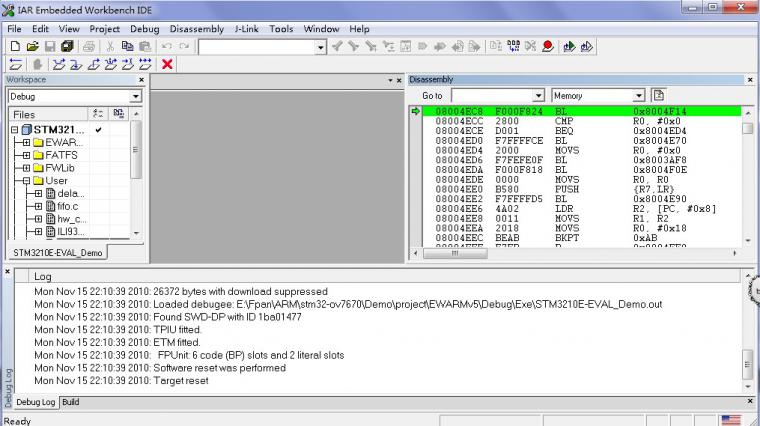Open the Debug menu

pos(144,29)
